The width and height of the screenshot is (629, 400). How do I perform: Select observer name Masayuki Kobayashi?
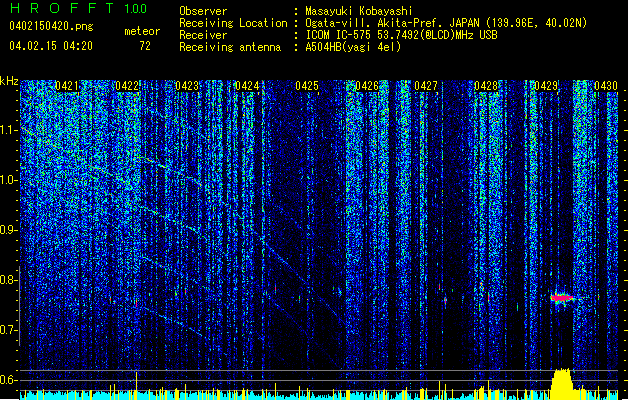359,11
